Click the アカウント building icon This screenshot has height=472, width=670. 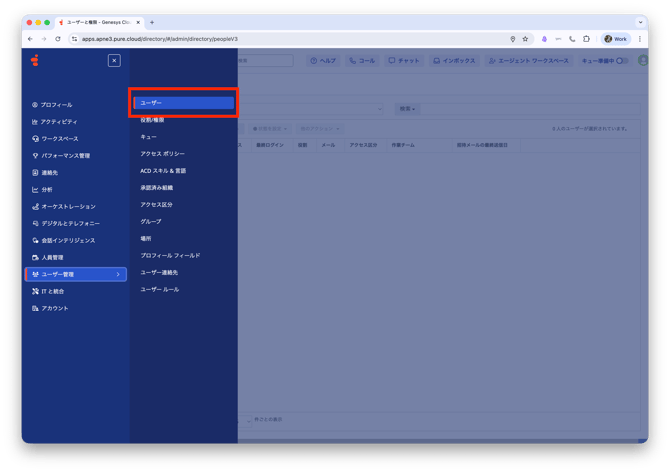(35, 308)
